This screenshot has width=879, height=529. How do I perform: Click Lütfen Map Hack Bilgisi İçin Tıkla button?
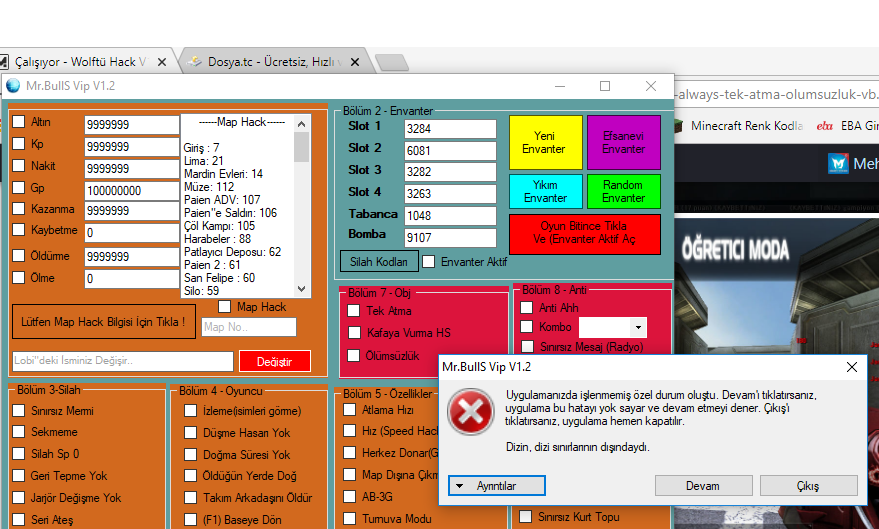104,322
